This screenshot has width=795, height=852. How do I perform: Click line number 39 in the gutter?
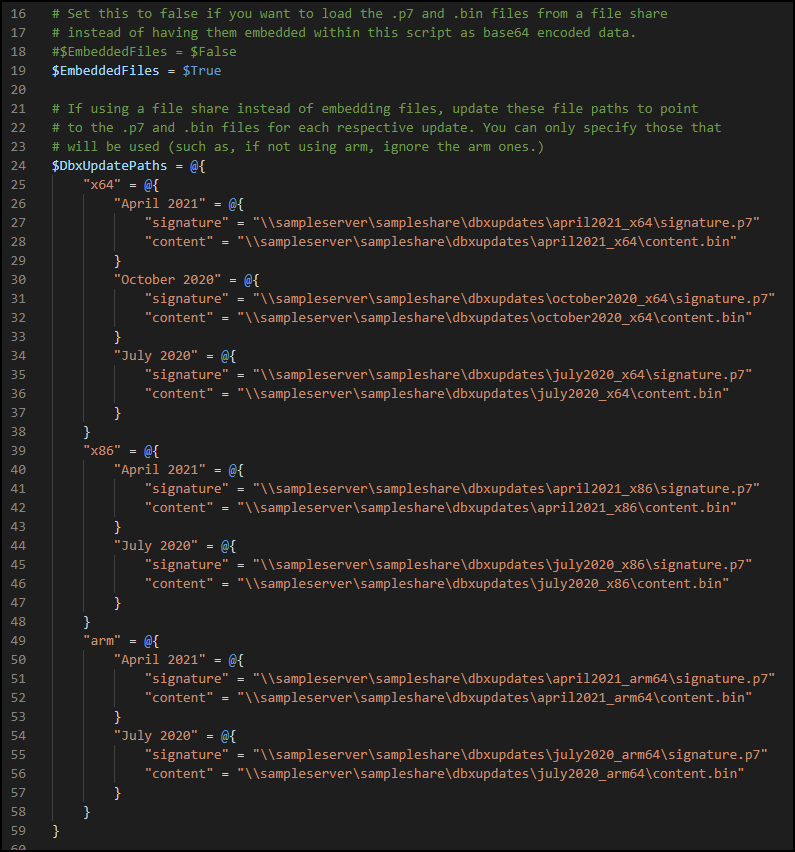[18, 450]
